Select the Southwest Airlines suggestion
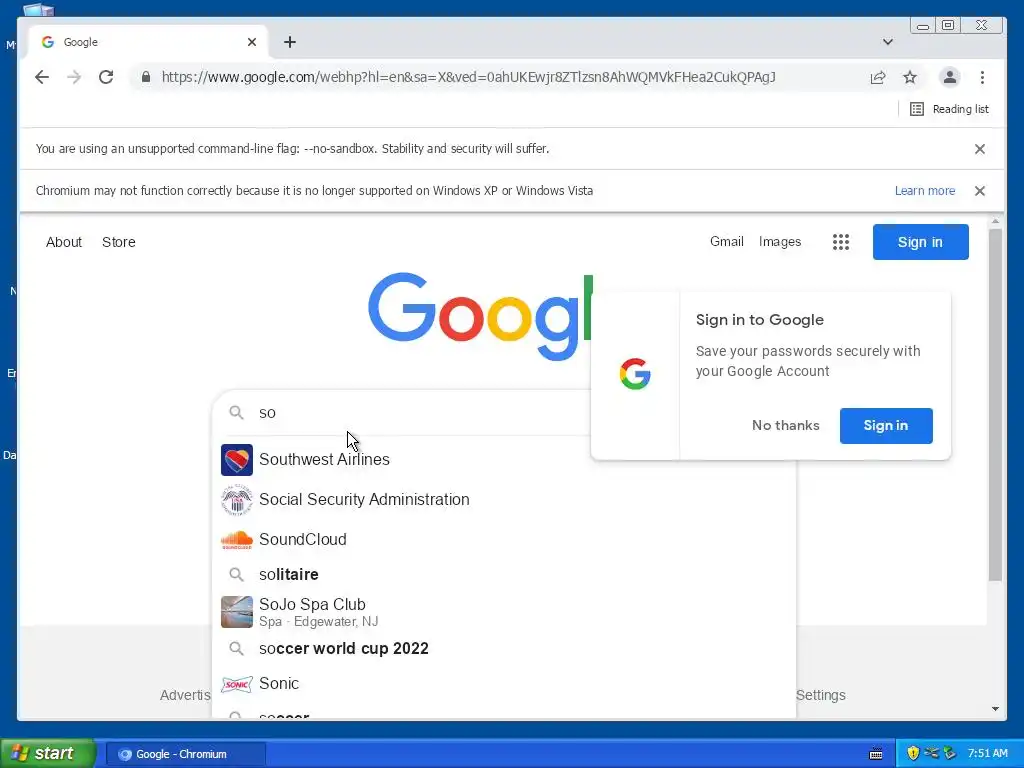The width and height of the screenshot is (1024, 768). pos(504,460)
